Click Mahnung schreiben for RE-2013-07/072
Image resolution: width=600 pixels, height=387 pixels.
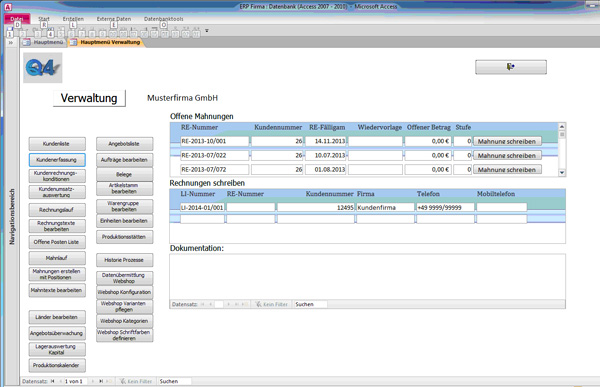[507, 170]
